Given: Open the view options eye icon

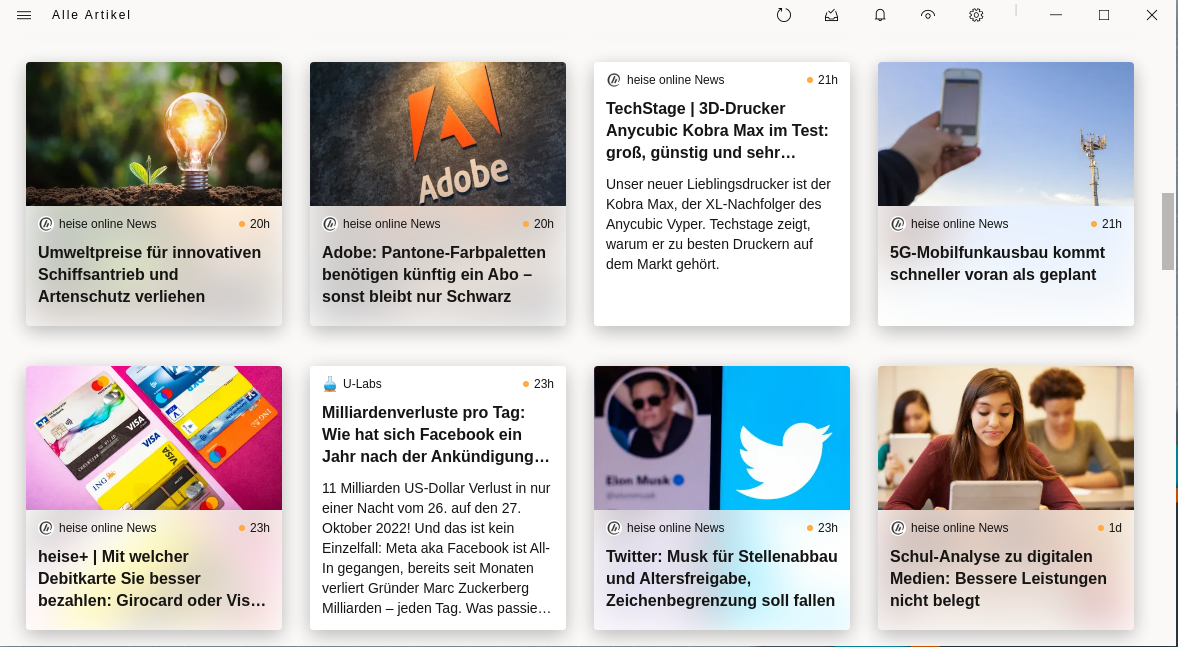Looking at the screenshot, I should [928, 15].
